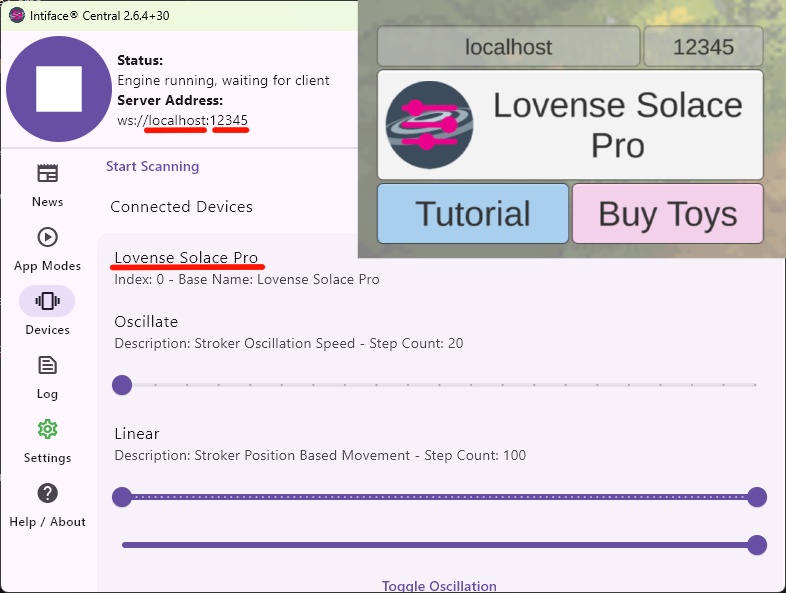The height and width of the screenshot is (593, 786).
Task: Click the Linear range slider right handle
Action: point(757,497)
